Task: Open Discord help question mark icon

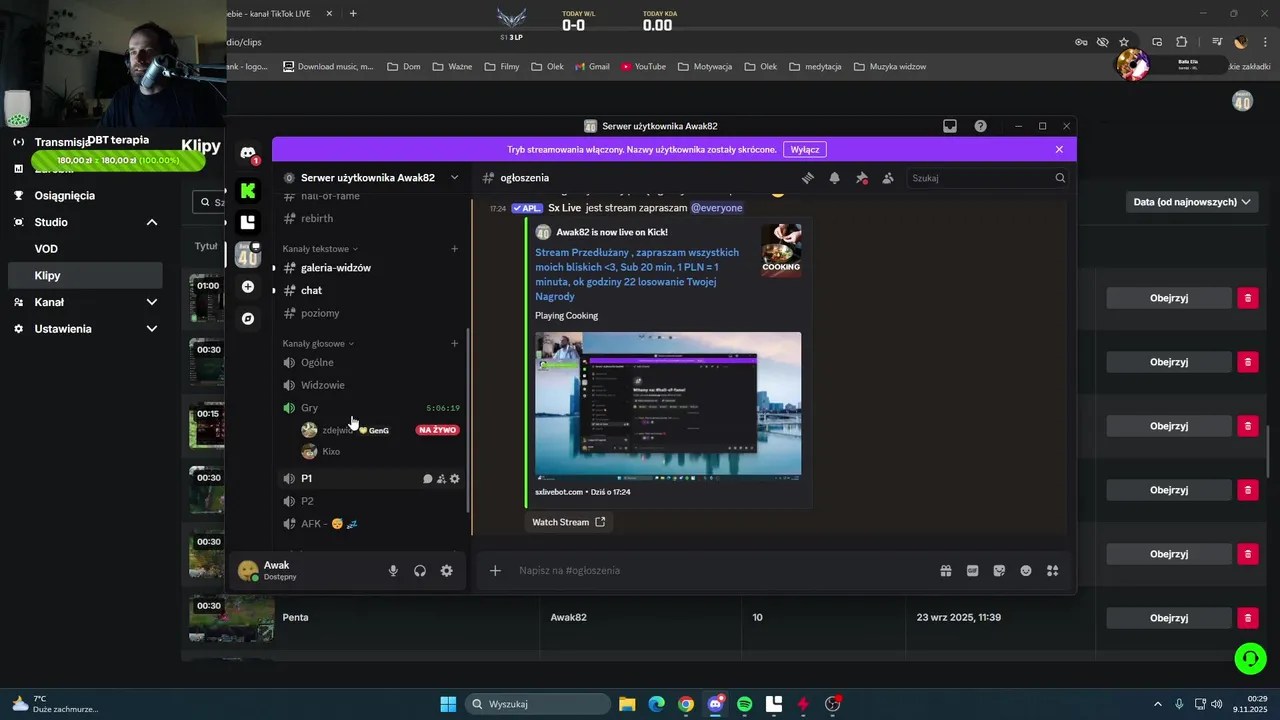Action: click(980, 126)
